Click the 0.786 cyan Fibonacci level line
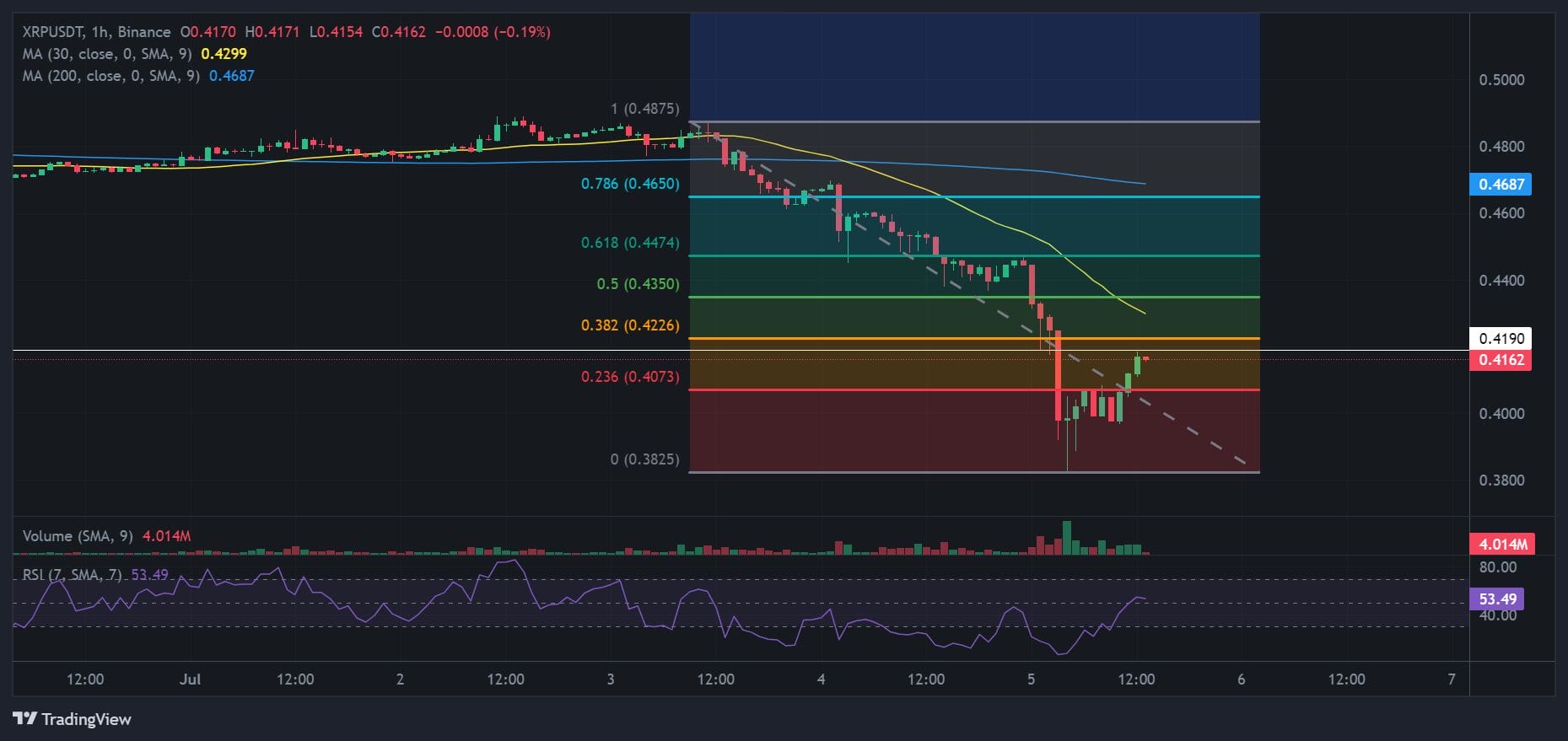1568x741 pixels. click(974, 197)
